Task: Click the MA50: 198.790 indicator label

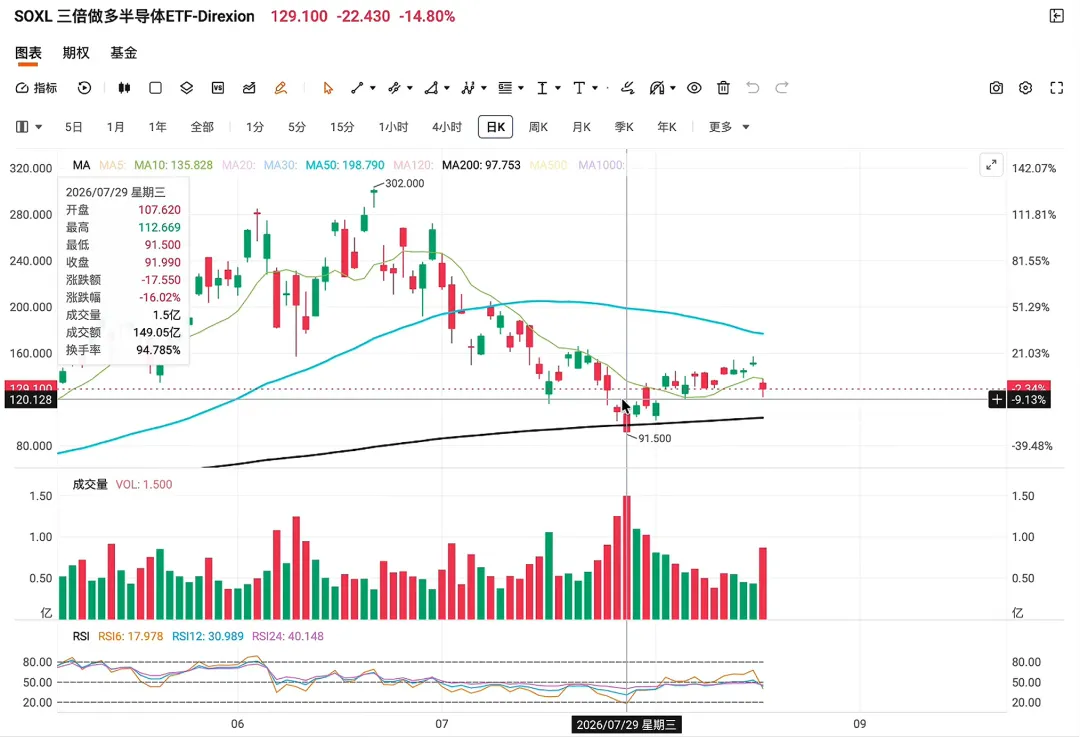Action: pyautogui.click(x=345, y=165)
